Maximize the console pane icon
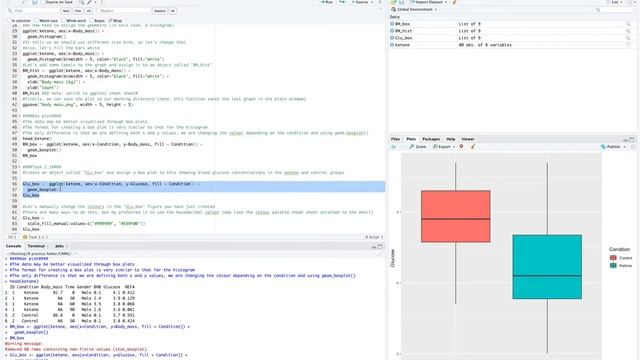Viewport: 640px width, 360px height. pyautogui.click(x=380, y=247)
